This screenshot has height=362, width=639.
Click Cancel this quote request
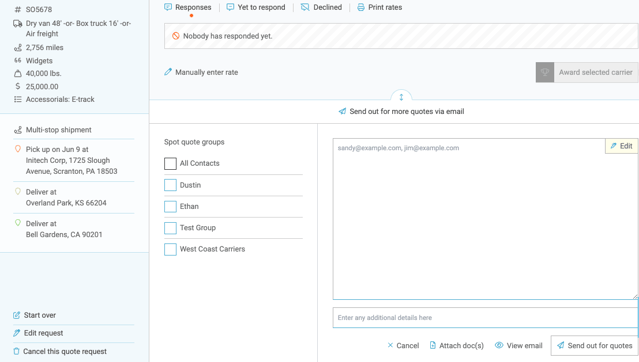coord(59,351)
